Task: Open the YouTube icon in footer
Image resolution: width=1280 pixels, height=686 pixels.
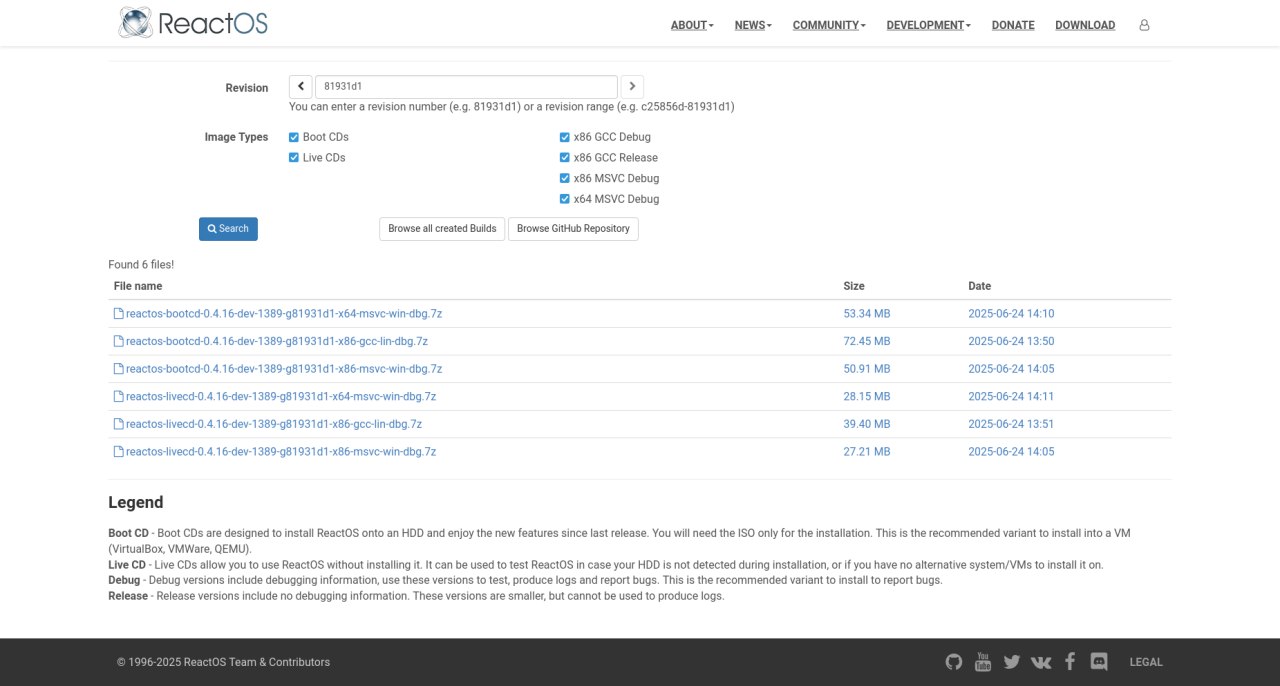Action: click(983, 661)
